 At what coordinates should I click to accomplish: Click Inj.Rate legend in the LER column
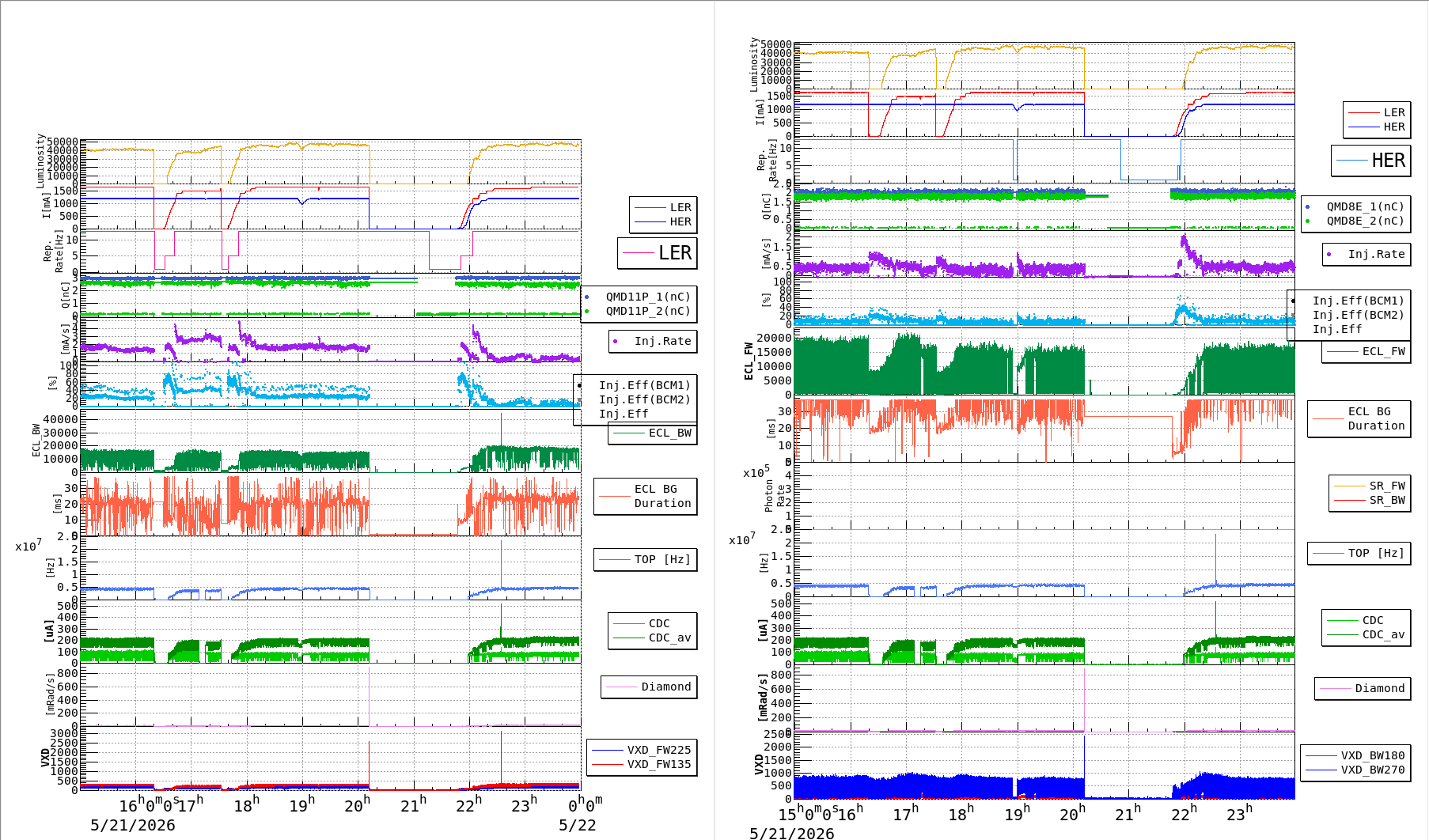(653, 341)
